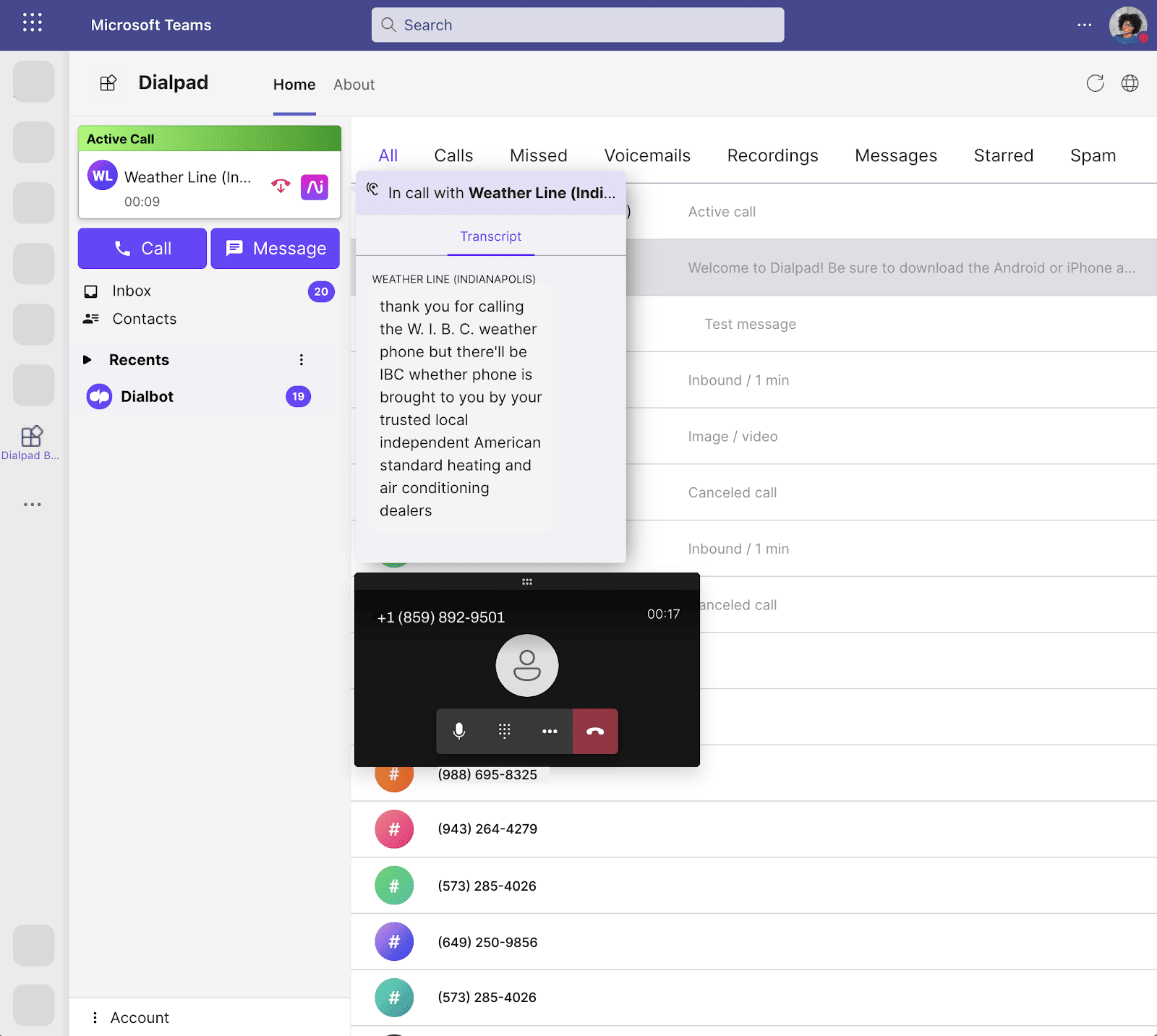Open the globe language selector
Screen dimensions: 1157x1036
click(1130, 84)
